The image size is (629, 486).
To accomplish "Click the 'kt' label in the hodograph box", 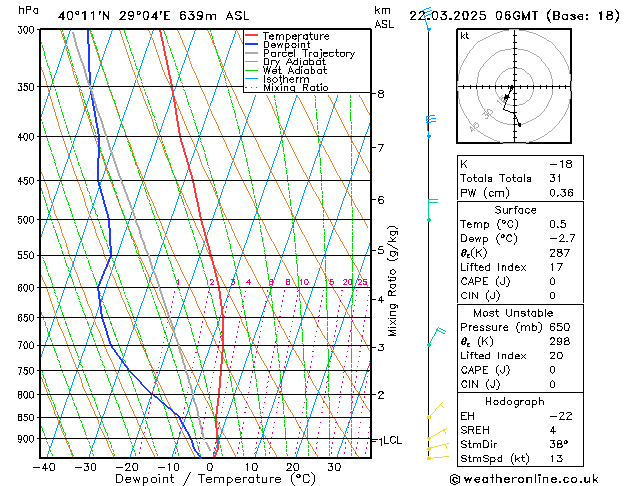I will (465, 35).
